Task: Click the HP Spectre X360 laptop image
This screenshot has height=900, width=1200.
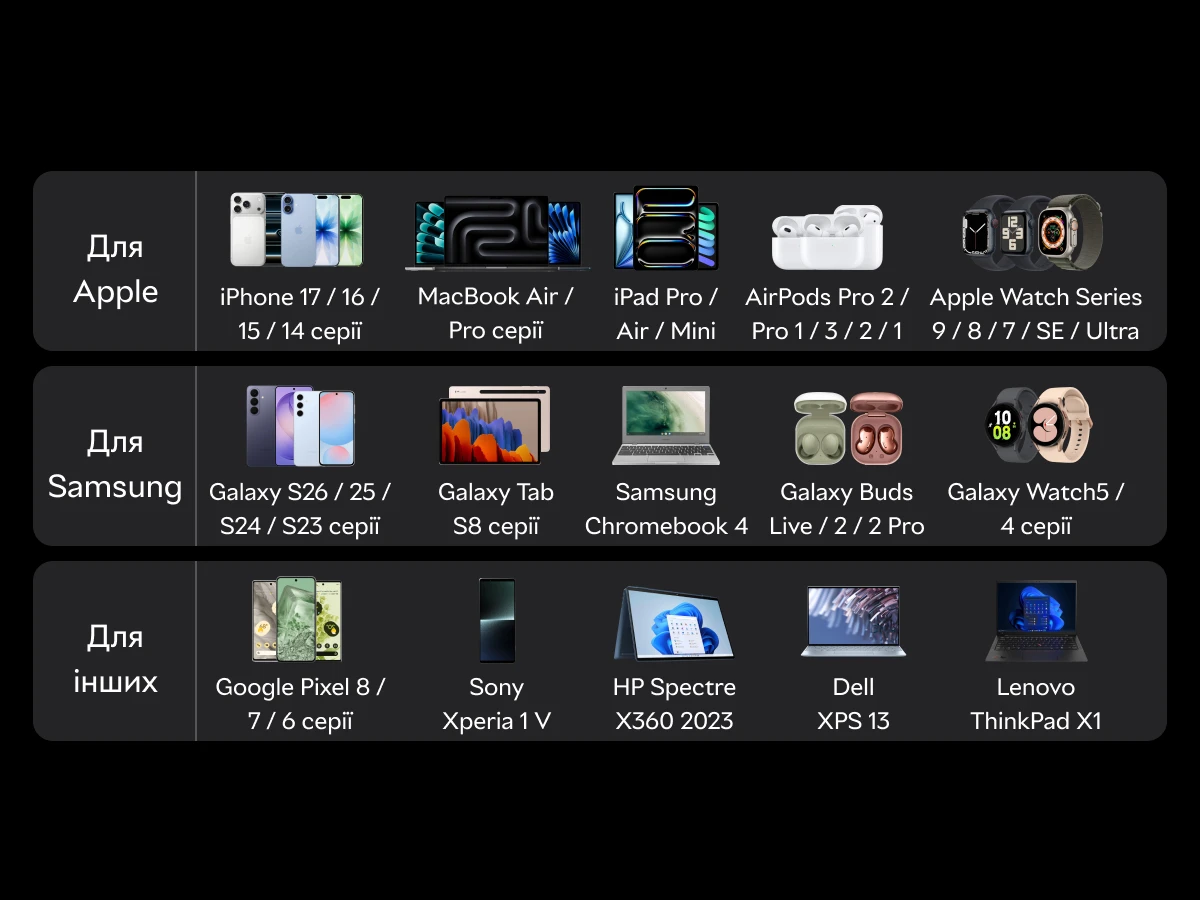Action: (673, 622)
